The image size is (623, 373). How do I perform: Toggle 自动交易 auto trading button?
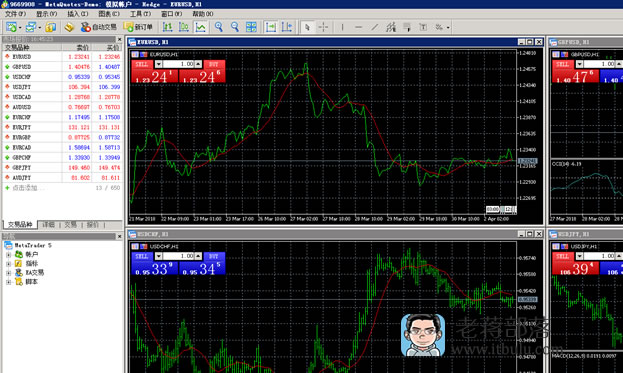pos(99,27)
